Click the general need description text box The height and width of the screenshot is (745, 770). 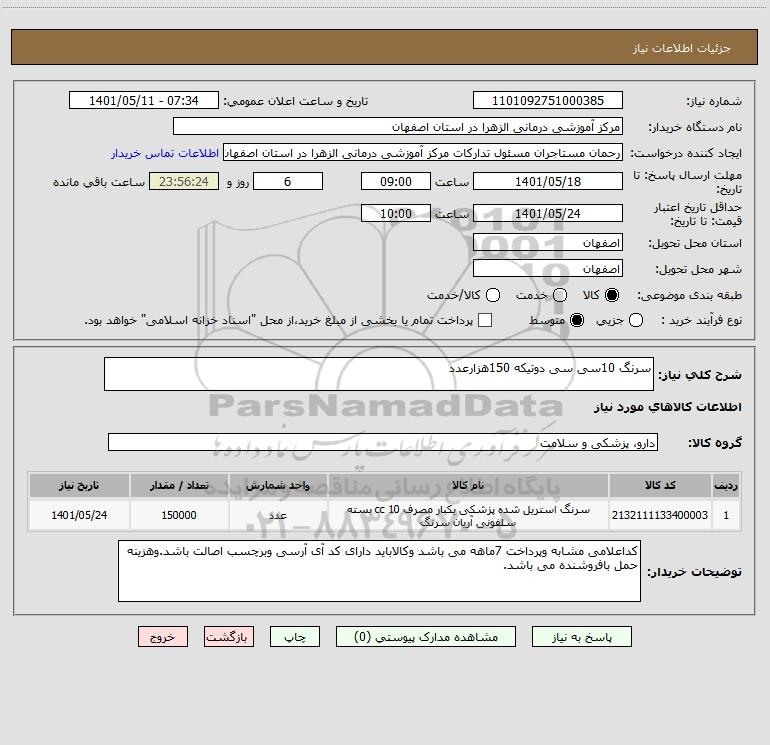point(379,374)
